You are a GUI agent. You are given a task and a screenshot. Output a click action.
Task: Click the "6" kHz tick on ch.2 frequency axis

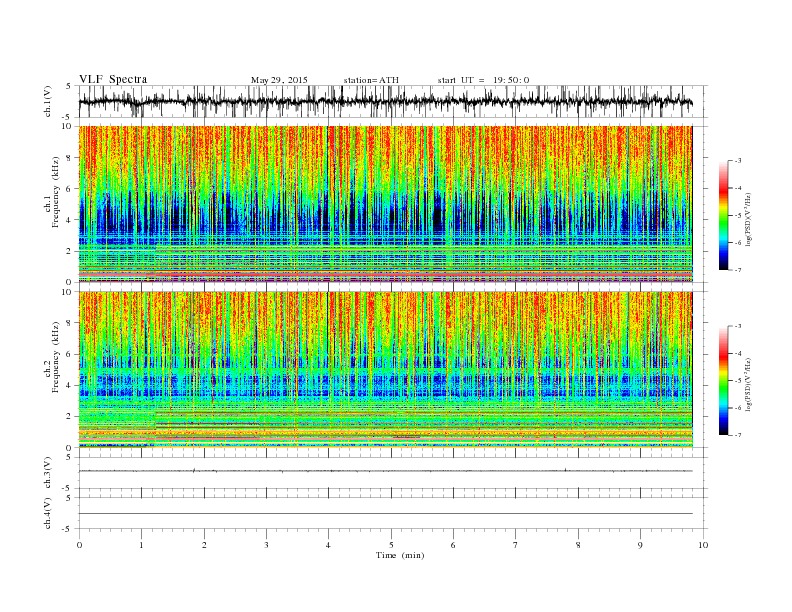[70, 354]
